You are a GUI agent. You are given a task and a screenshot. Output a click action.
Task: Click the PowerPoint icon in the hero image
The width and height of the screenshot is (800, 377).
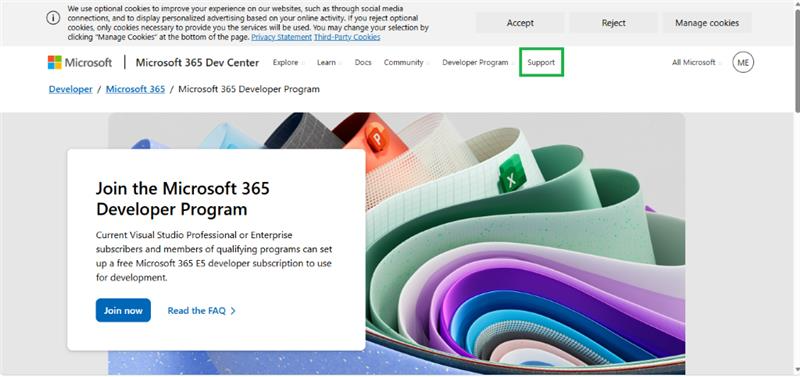coord(377,138)
